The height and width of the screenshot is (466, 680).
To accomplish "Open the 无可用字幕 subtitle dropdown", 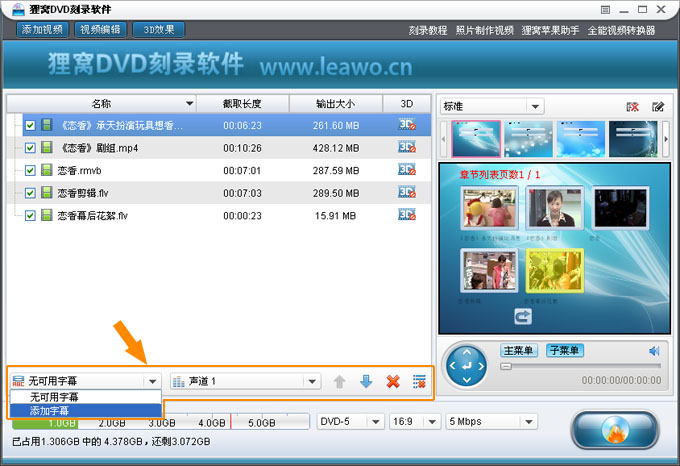I will [86, 381].
